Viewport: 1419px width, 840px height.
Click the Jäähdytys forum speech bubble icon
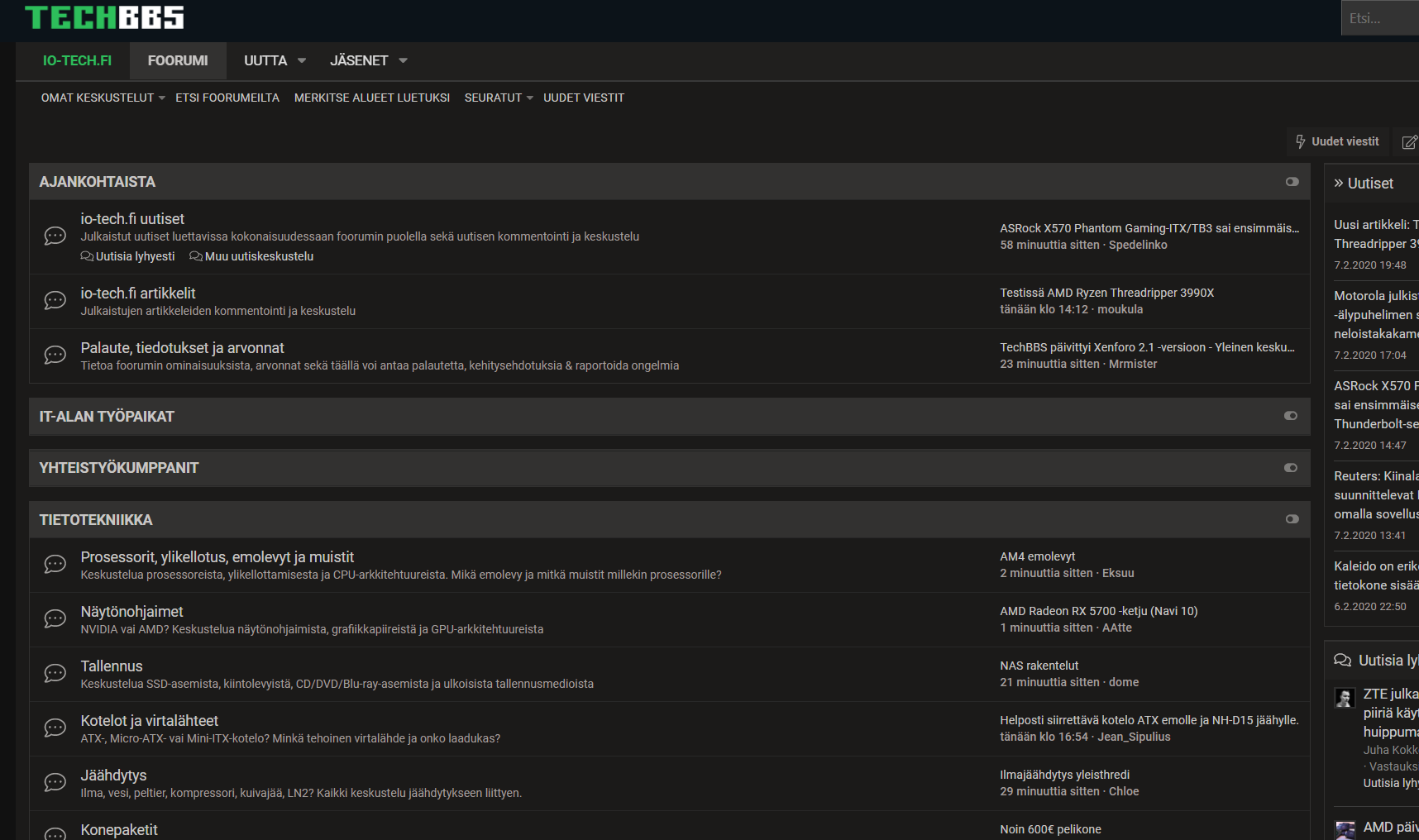(55, 782)
